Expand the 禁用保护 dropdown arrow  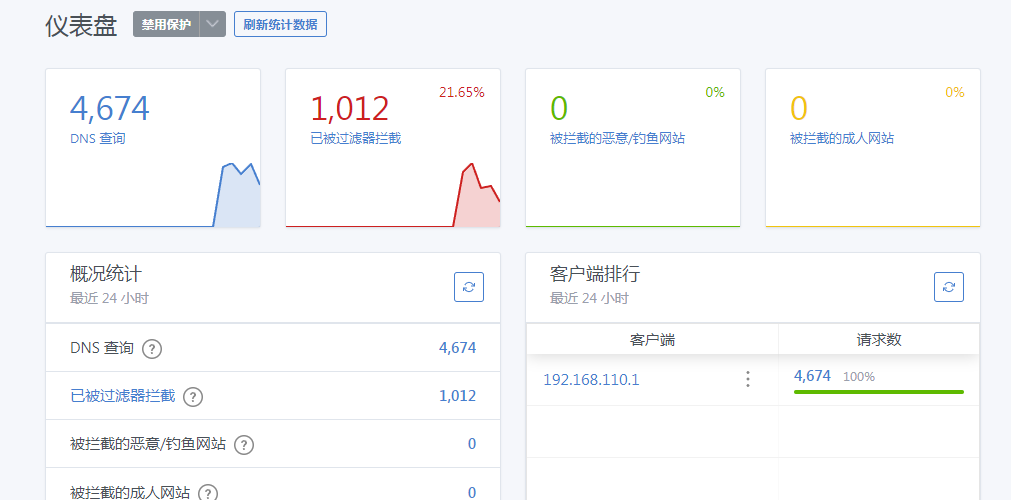click(x=212, y=25)
